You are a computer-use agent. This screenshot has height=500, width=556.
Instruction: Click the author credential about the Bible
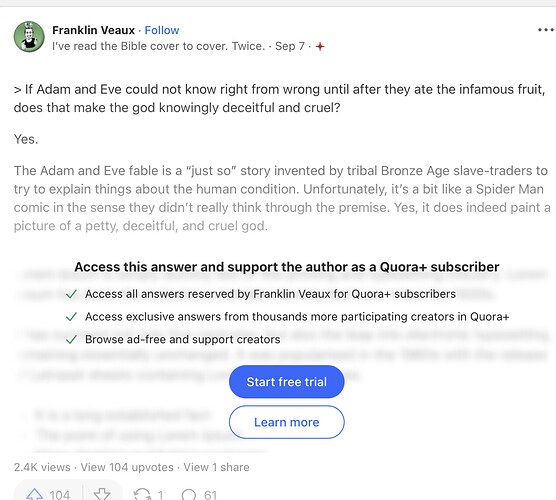[x=159, y=46]
